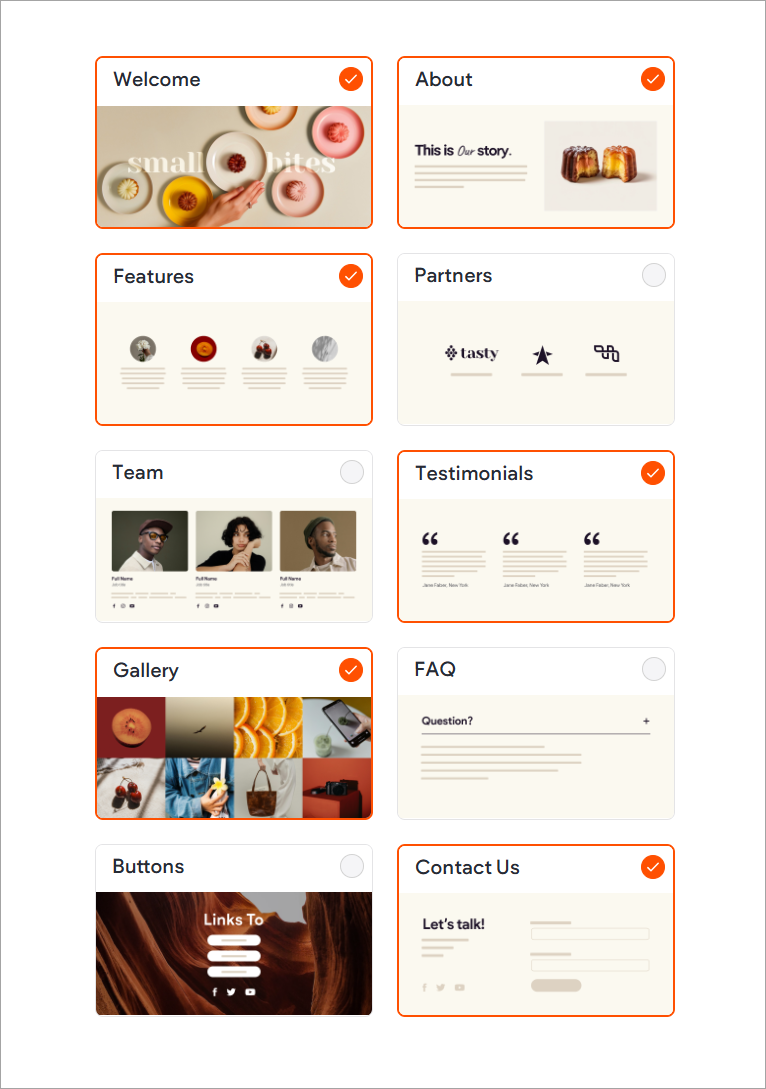This screenshot has height=1089, width=766.
Task: Click the Gallery oranges photo
Action: pos(268,727)
